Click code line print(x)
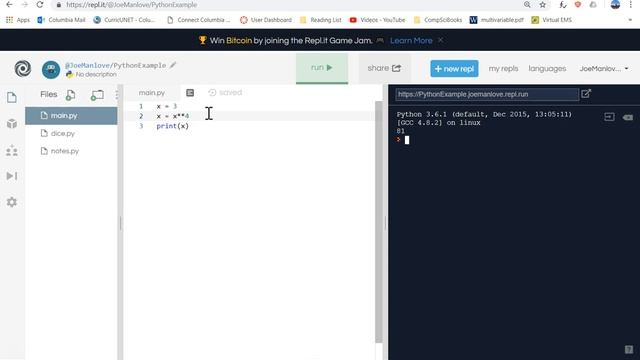The width and height of the screenshot is (640, 360). pos(173,126)
